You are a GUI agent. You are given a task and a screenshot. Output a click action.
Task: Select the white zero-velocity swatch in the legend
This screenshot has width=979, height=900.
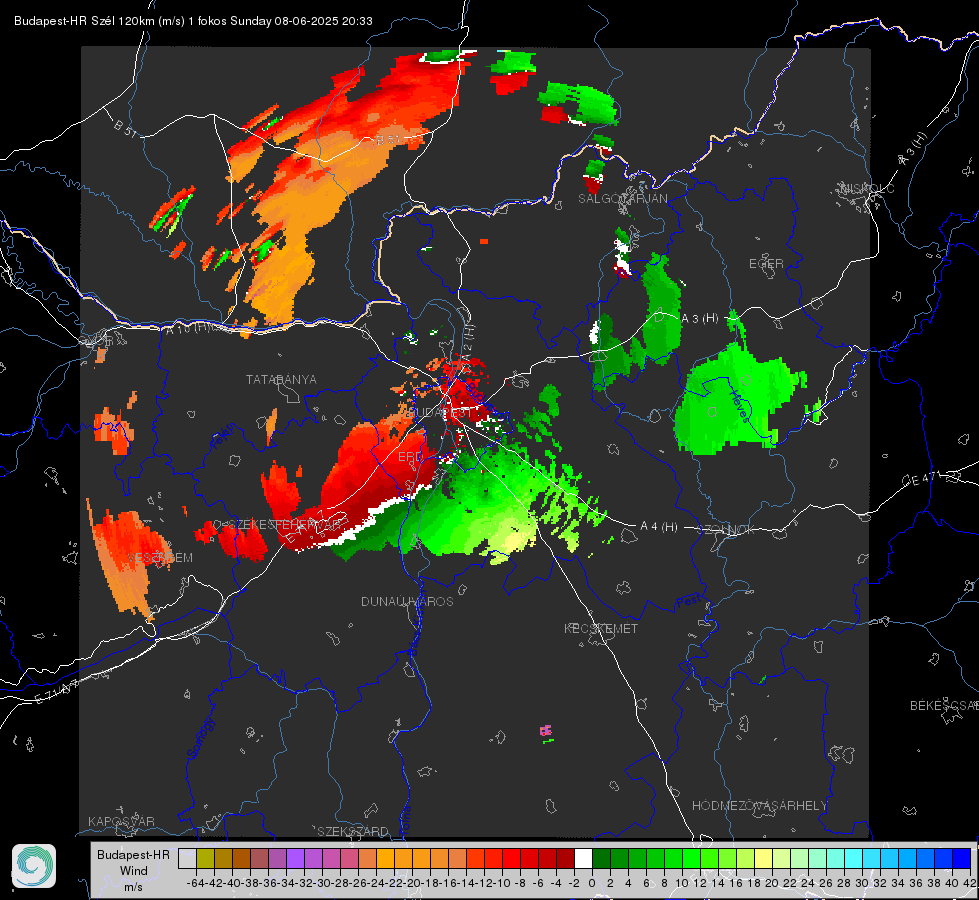point(583,858)
